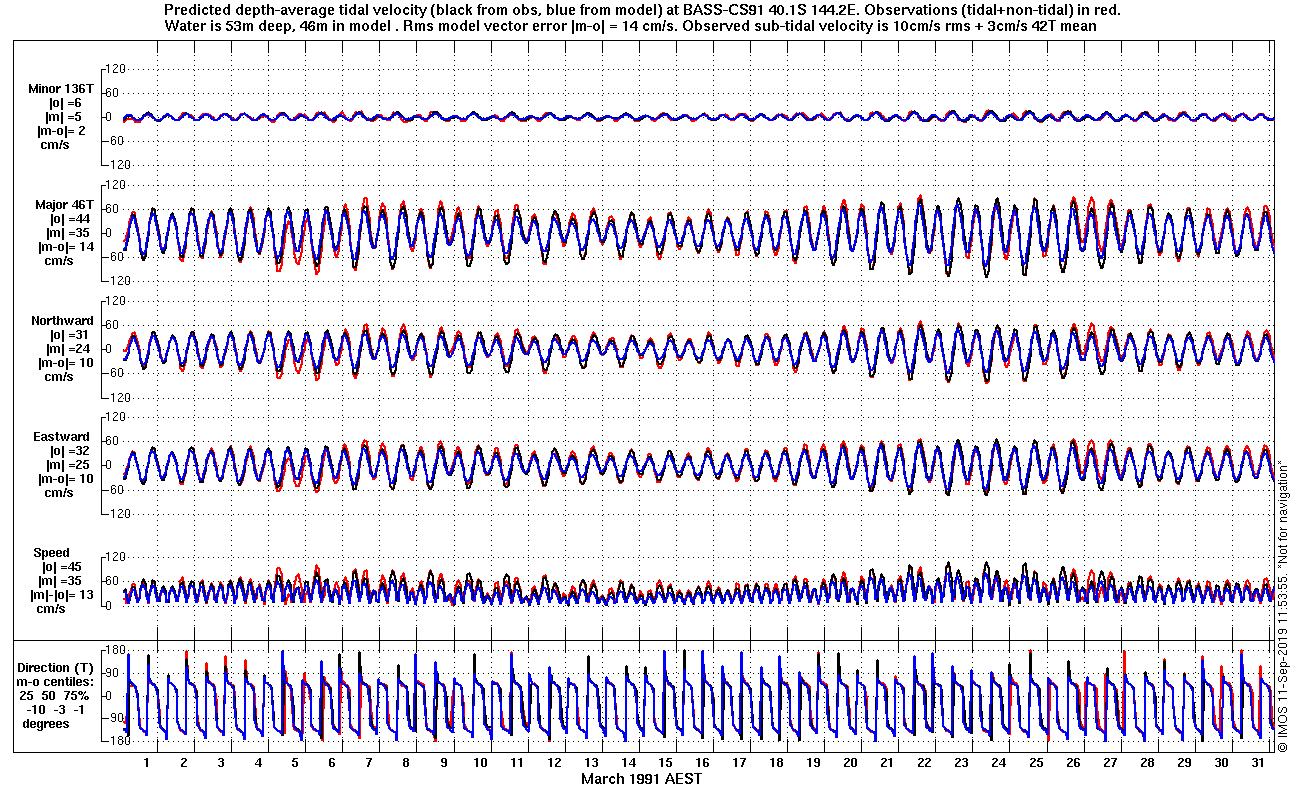This screenshot has width=1300, height=800.
Task: Click the 180 tick of the Direction panel
Action: coord(113,650)
